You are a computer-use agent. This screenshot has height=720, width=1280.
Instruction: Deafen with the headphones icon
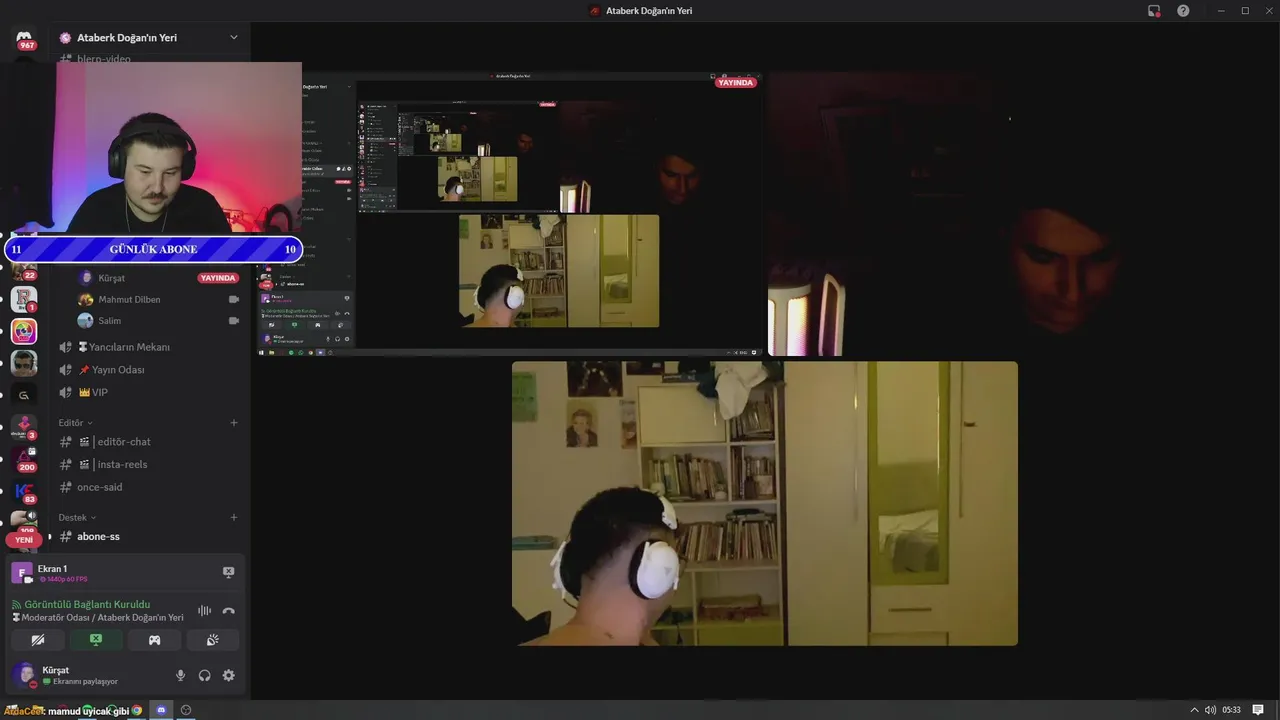pos(204,675)
